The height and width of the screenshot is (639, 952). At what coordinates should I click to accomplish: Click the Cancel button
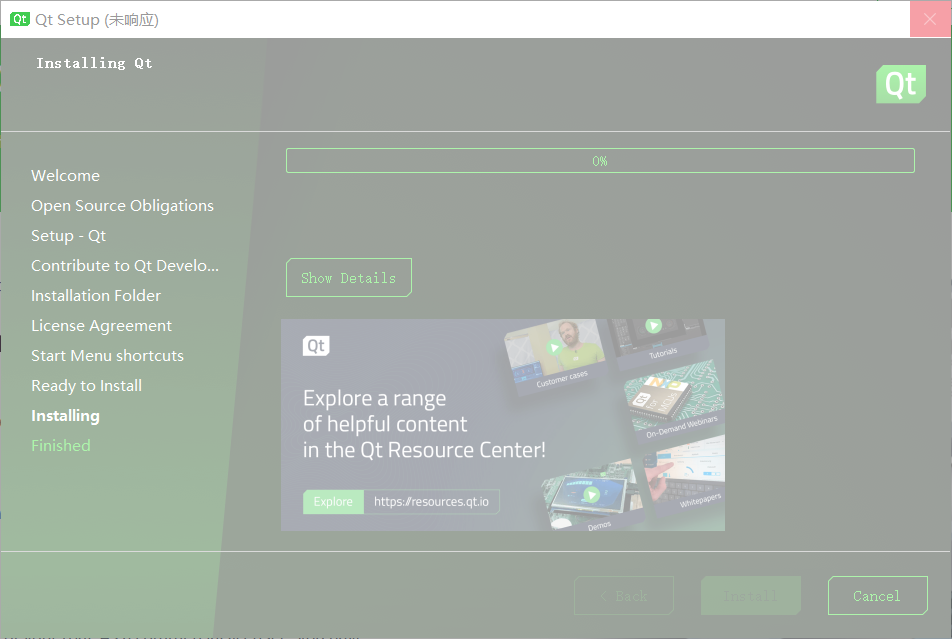click(877, 595)
